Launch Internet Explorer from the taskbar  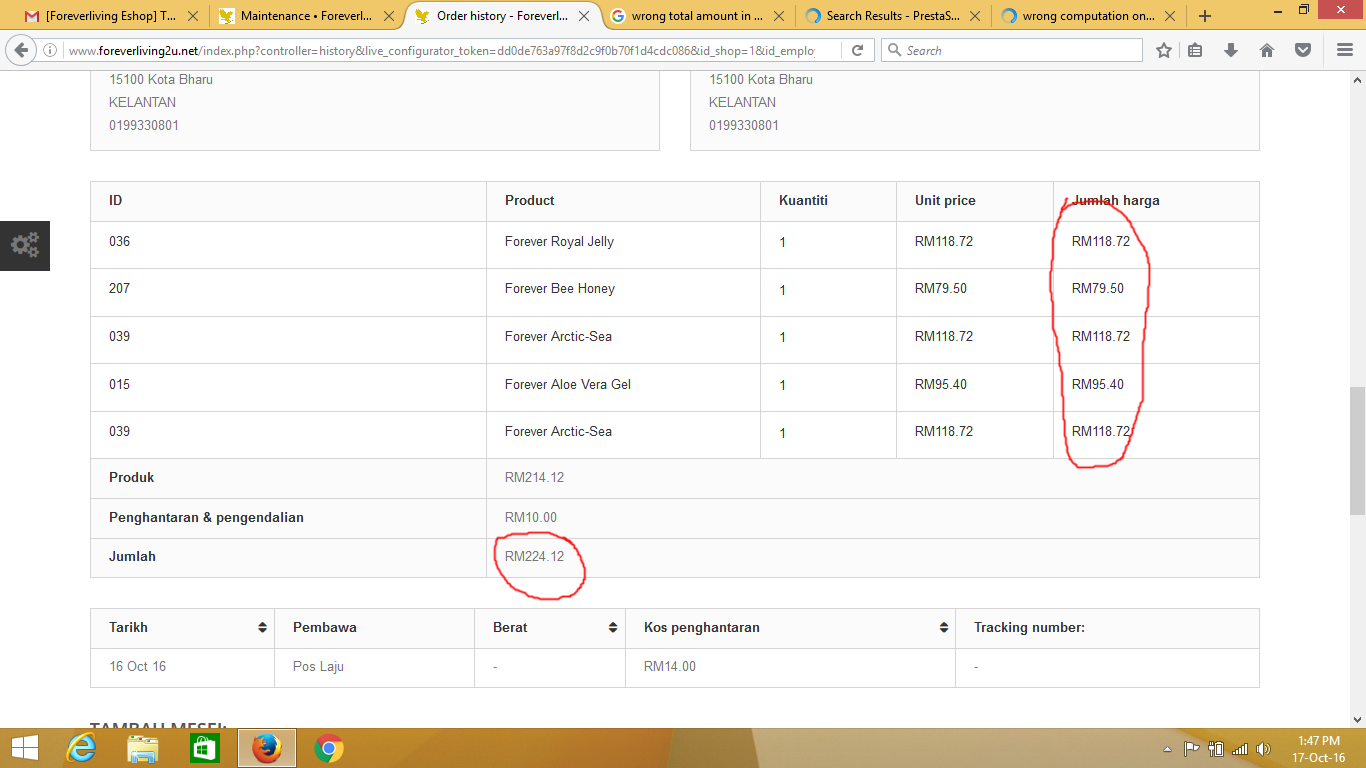coord(81,748)
